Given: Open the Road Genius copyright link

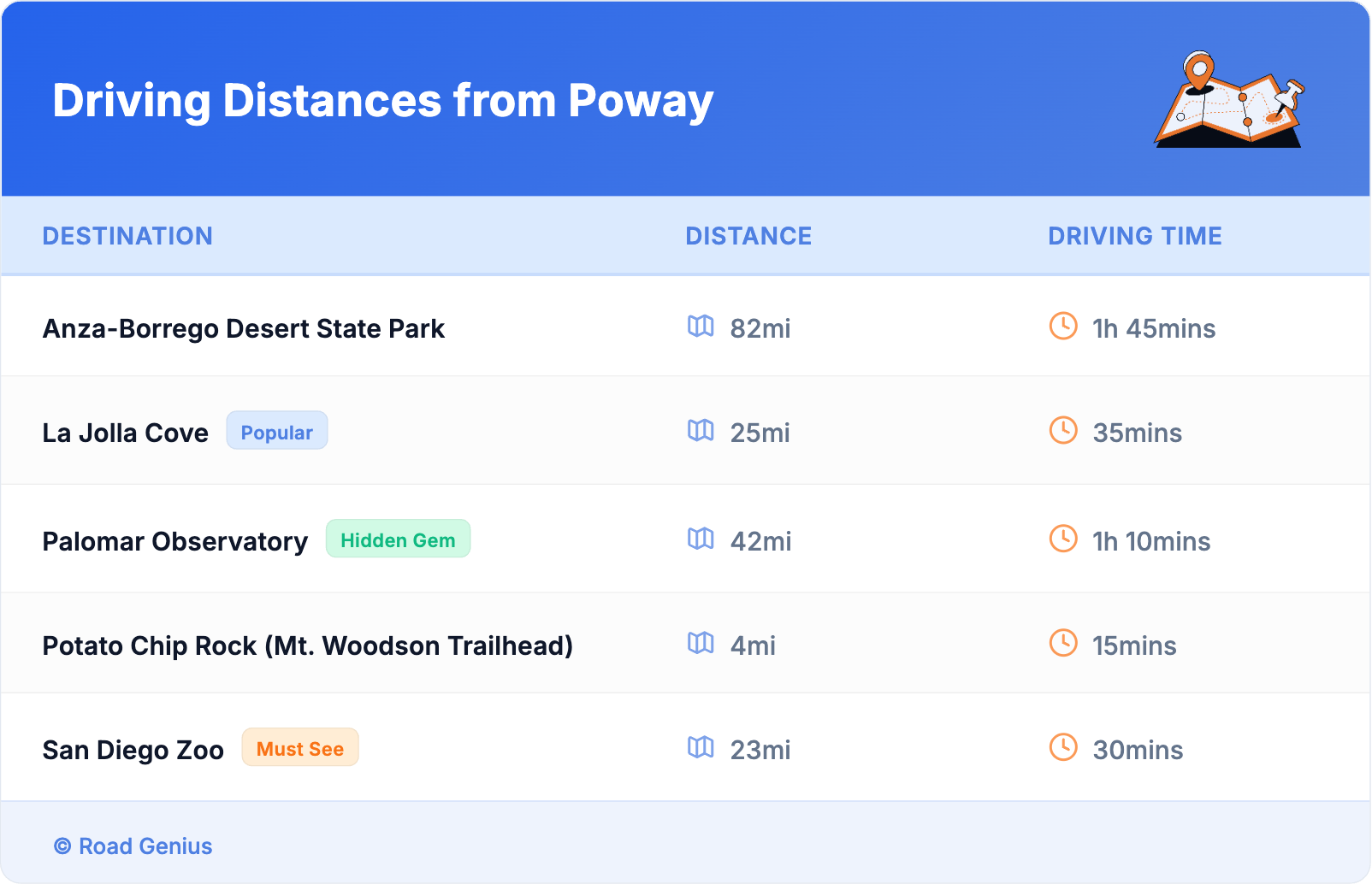Looking at the screenshot, I should (133, 846).
